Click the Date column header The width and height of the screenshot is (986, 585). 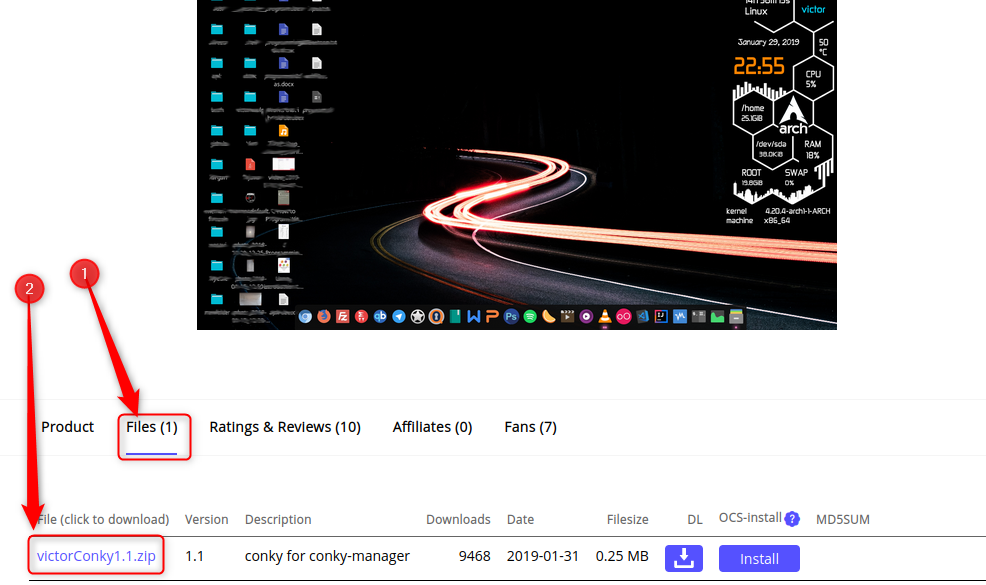(x=520, y=520)
